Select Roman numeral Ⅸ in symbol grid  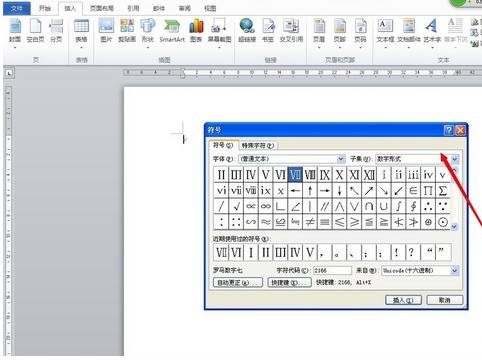[x=325, y=175]
